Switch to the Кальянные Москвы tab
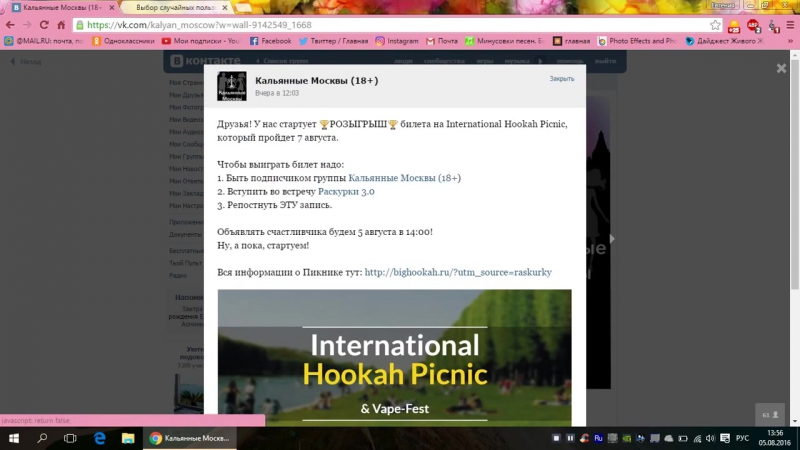Image resolution: width=800 pixels, height=450 pixels. [61, 8]
